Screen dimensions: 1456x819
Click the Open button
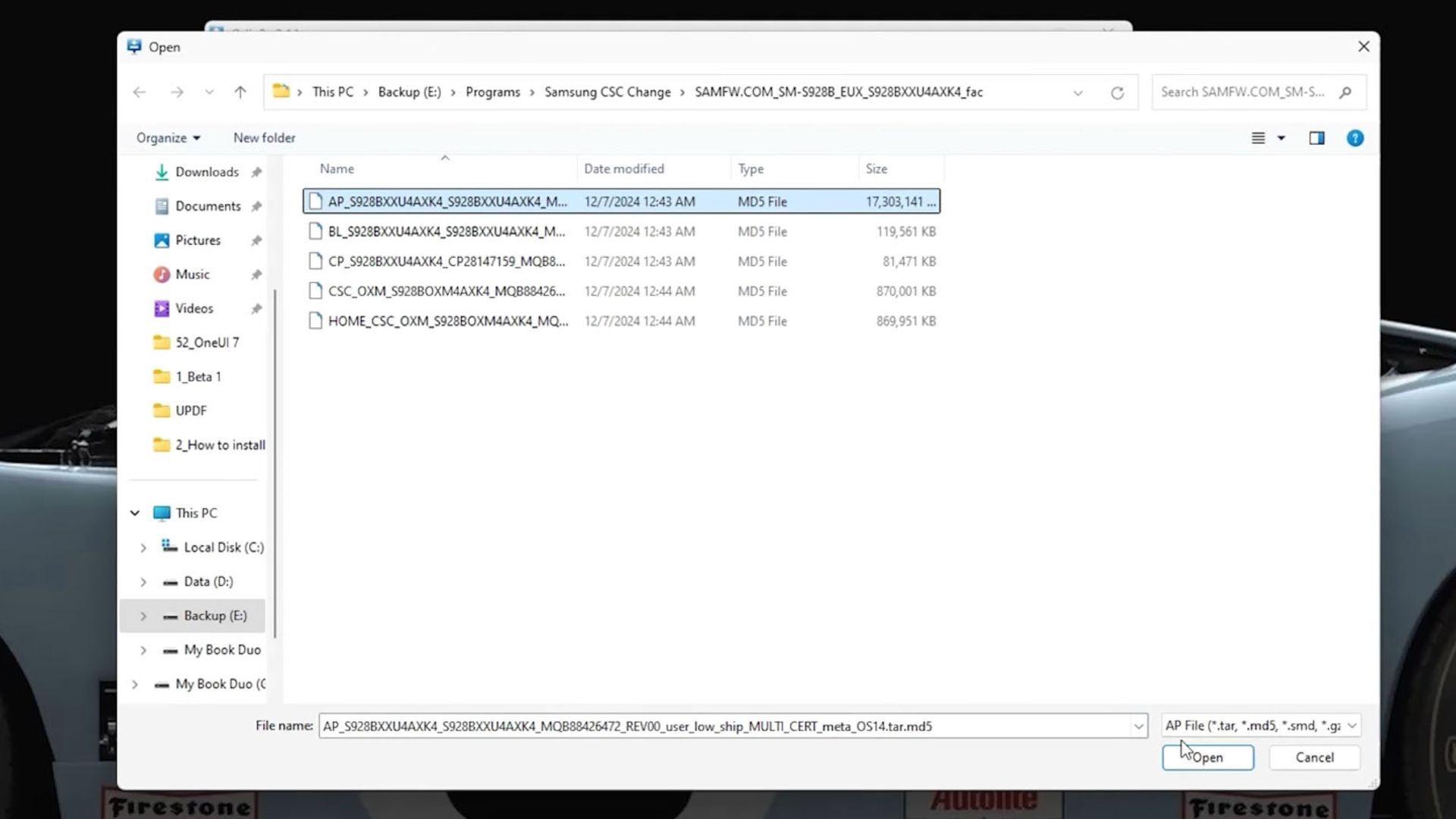pos(1208,758)
